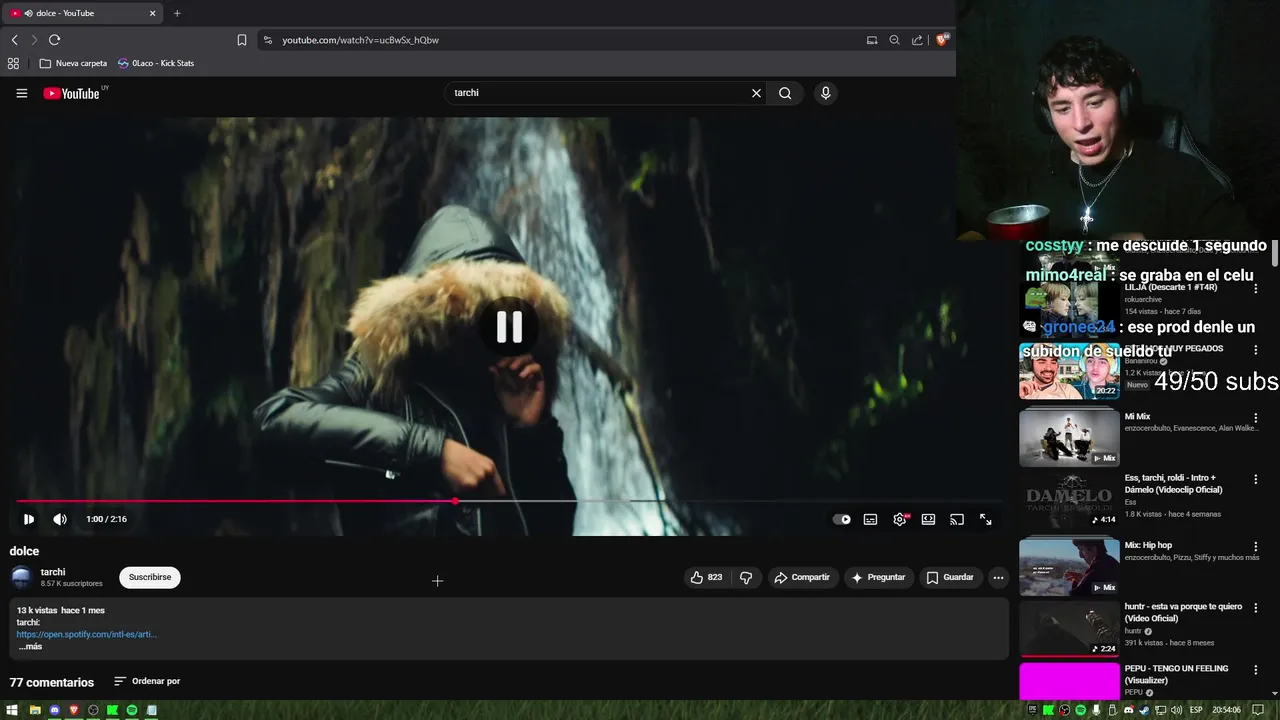Open the Brave browser taskbar icon
Screen dimensions: 1280x720
[x=74, y=710]
